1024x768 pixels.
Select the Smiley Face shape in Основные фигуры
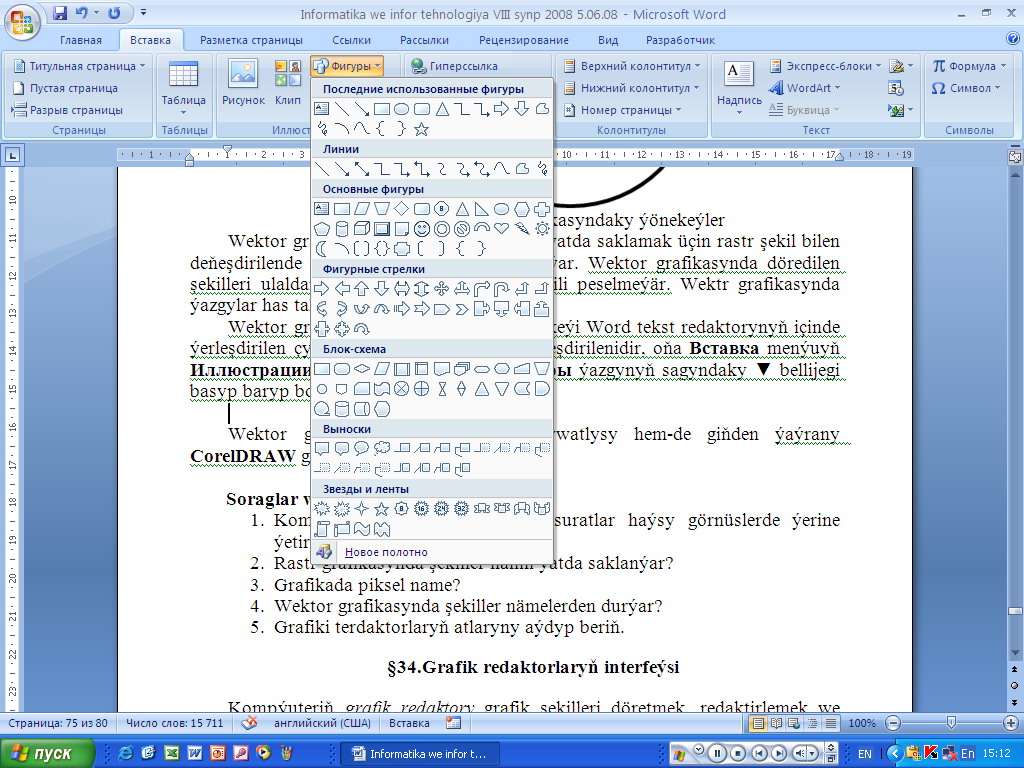(x=422, y=229)
